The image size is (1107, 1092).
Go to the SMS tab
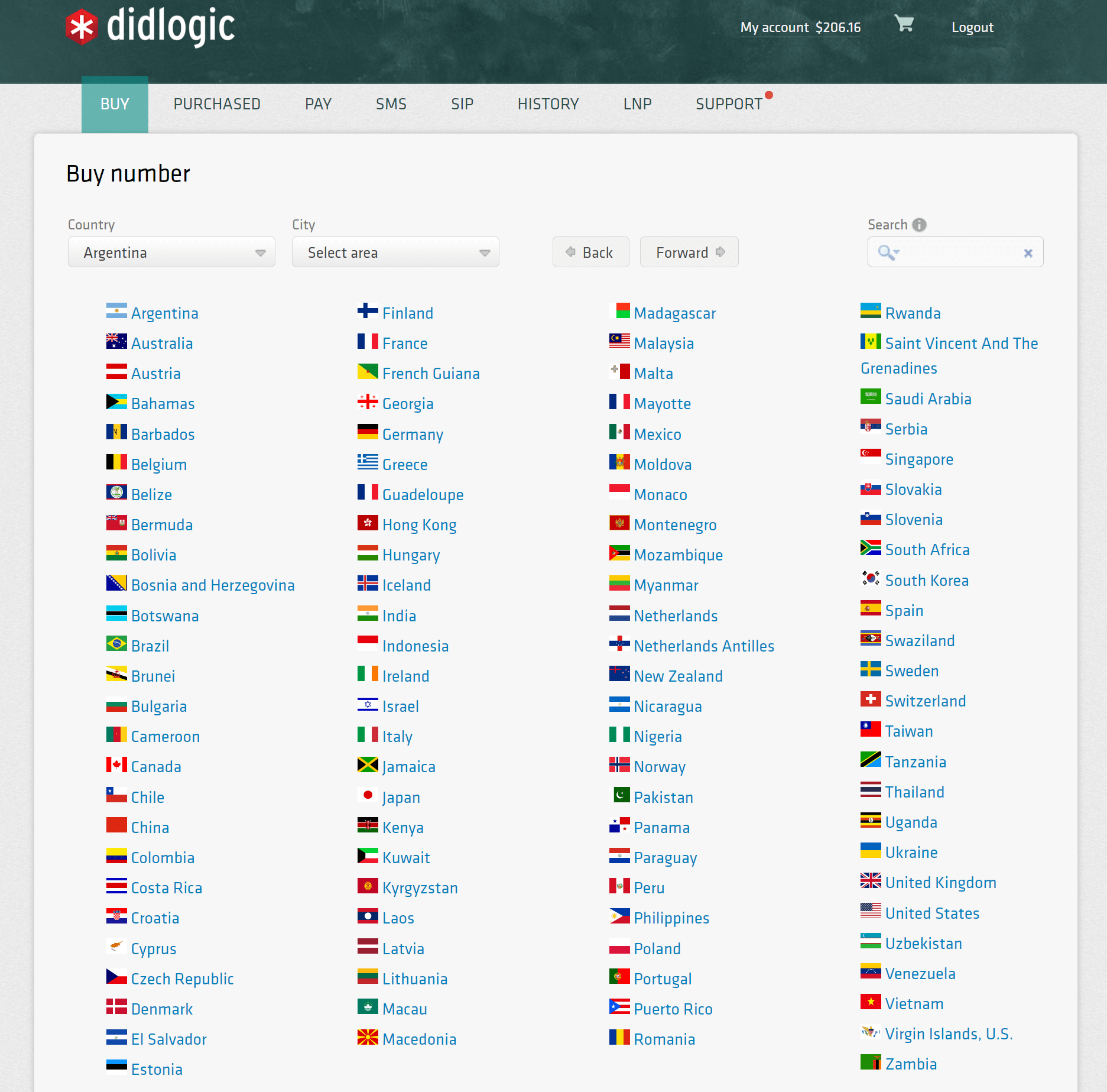coord(391,104)
